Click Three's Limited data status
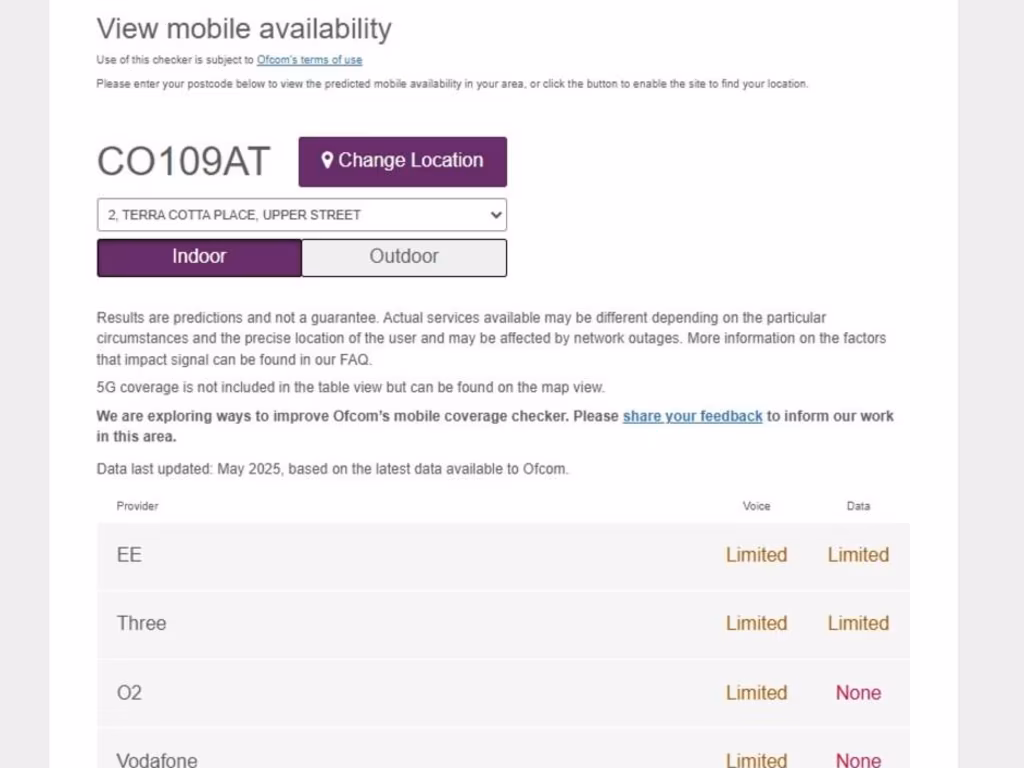 [858, 623]
